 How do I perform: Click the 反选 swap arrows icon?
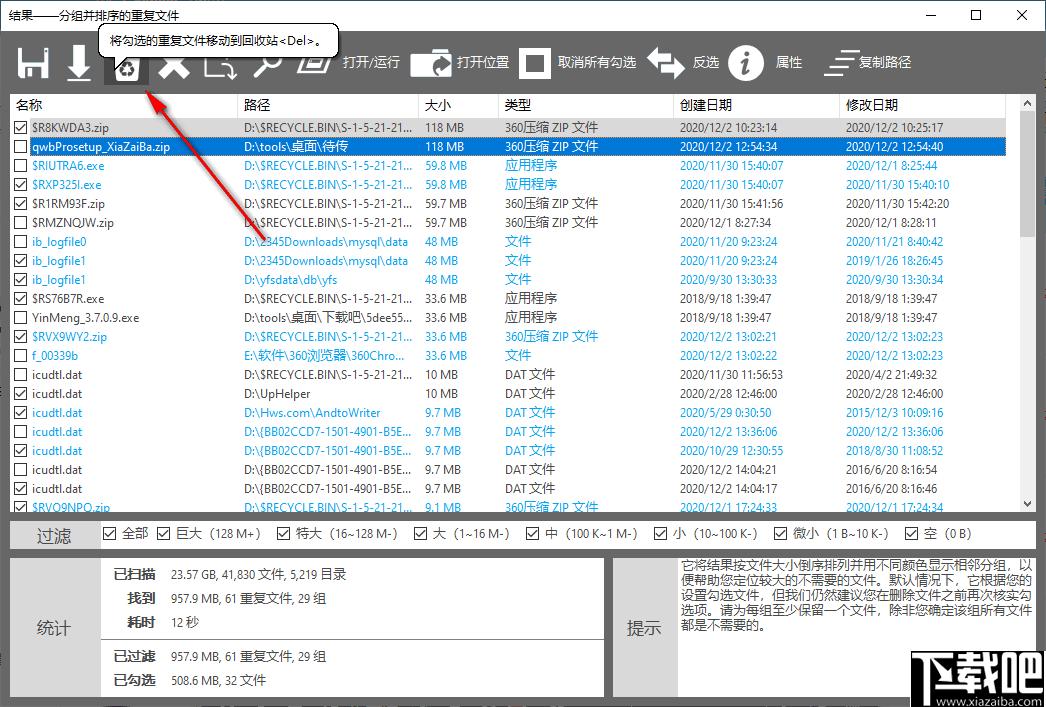click(x=666, y=63)
